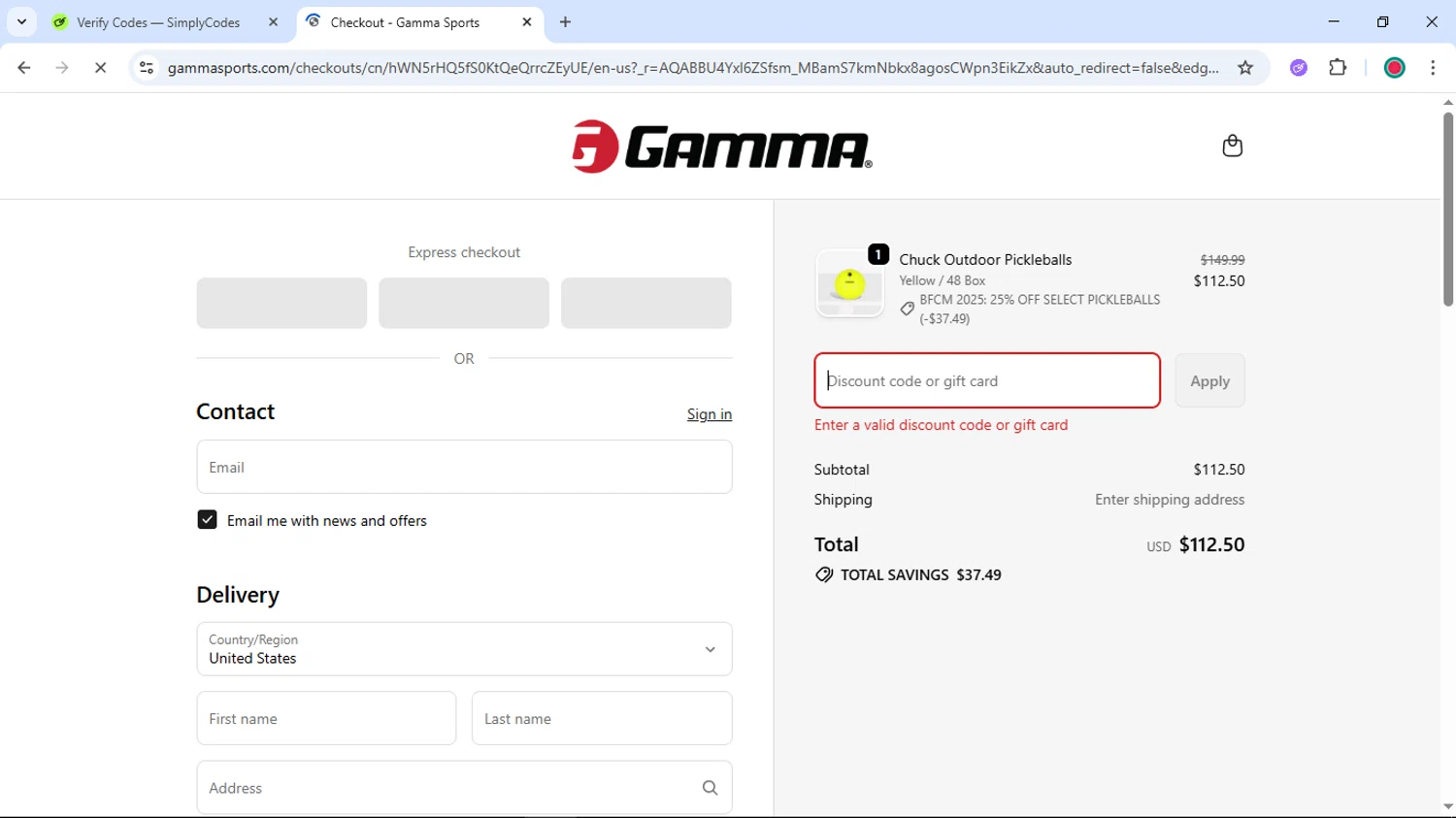This screenshot has height=818, width=1456.
Task: Close the Checkout Gamma Sports tab
Action: [527, 22]
